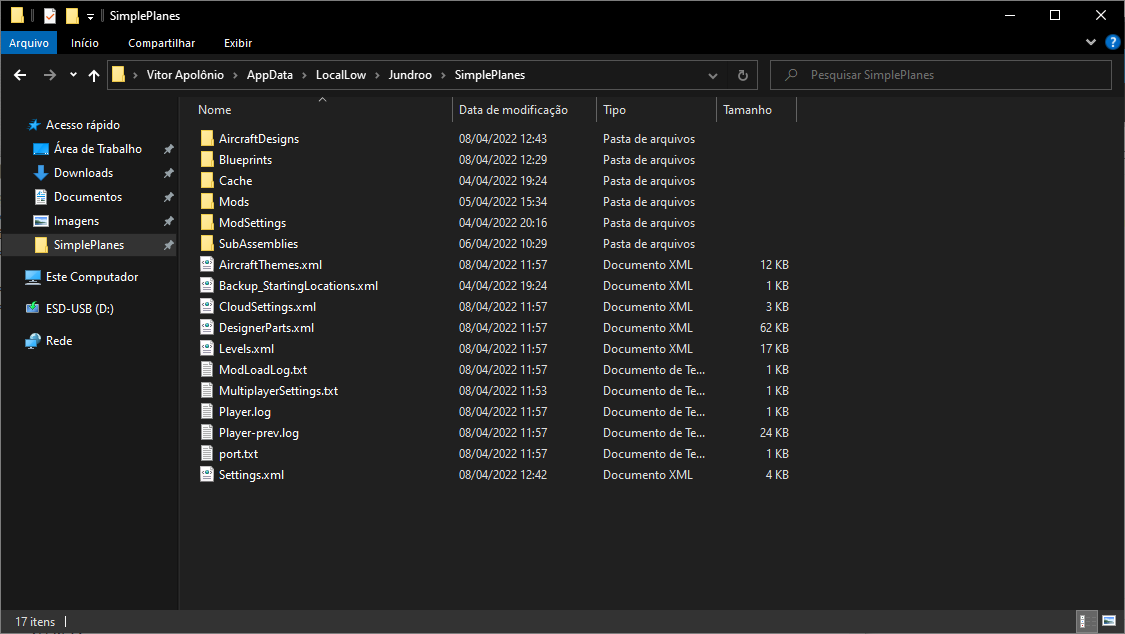Open the ESD-USB (D:) drive
The width and height of the screenshot is (1125, 634).
click(80, 308)
